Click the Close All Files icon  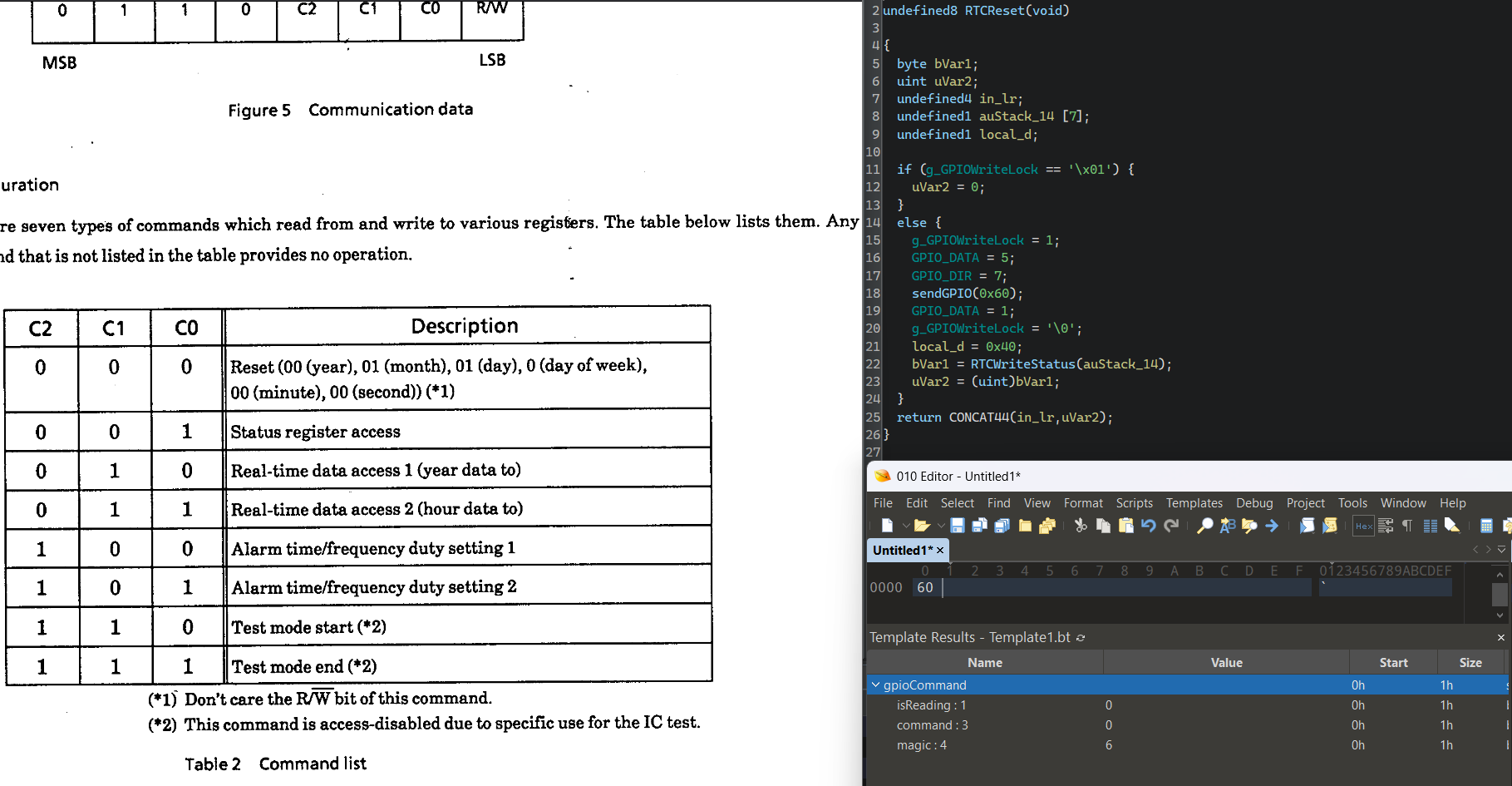pos(1047,526)
